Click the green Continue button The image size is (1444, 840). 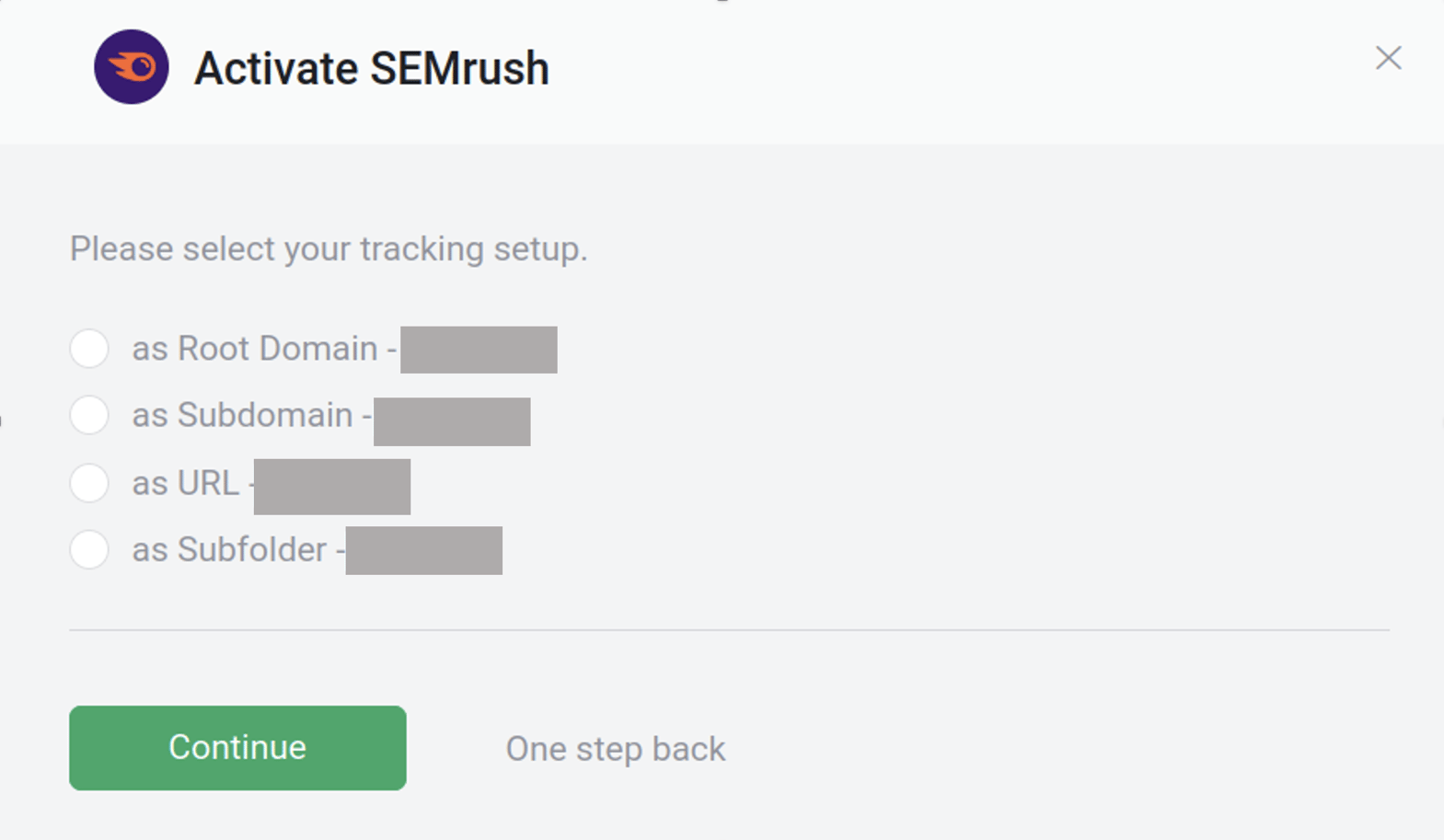pos(237,748)
